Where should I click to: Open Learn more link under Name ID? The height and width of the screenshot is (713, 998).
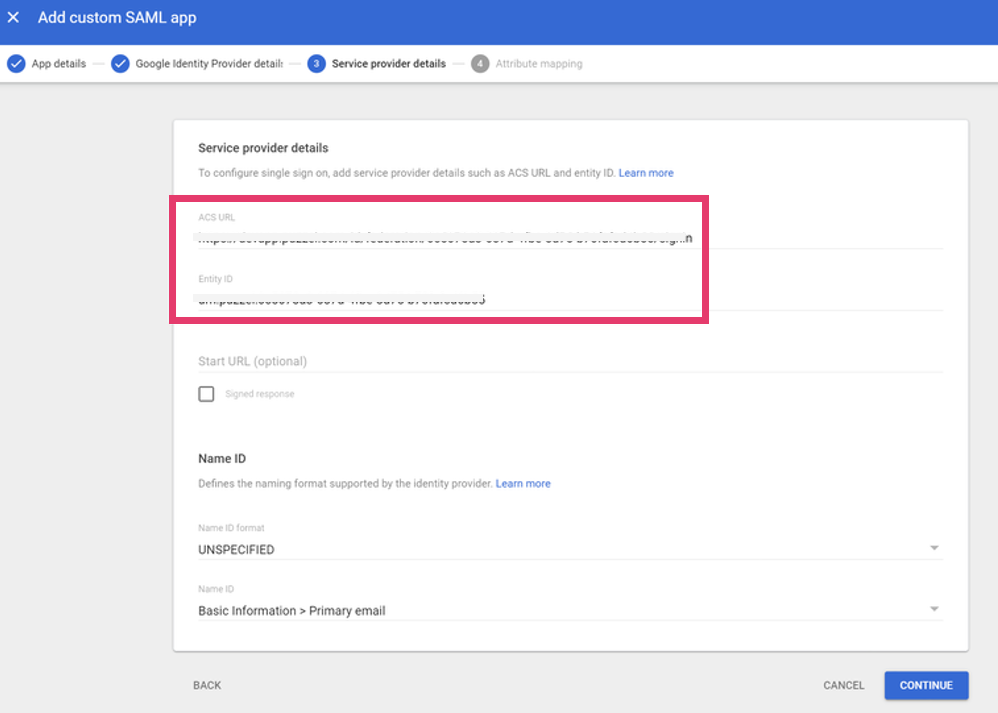pyautogui.click(x=523, y=484)
